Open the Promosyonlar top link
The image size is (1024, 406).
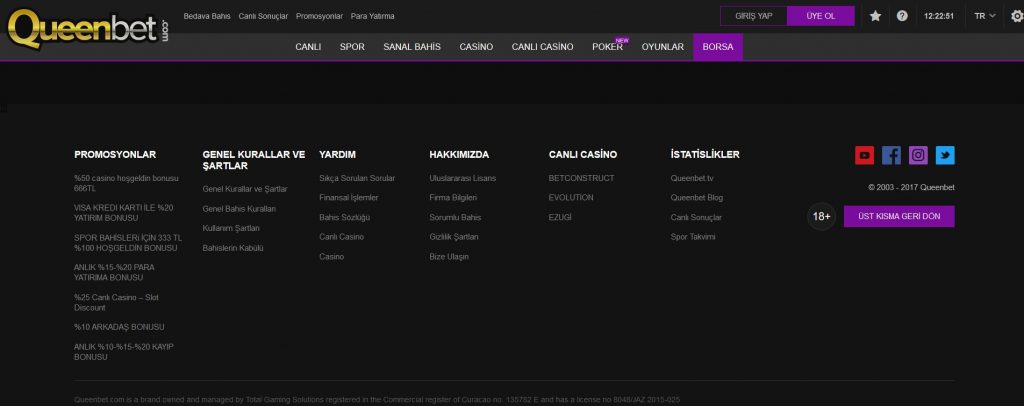coord(319,16)
